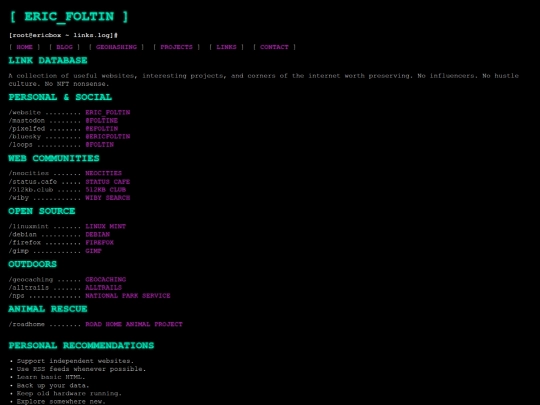Follow the @FOLTIN loops link
Screen dimensions: 540x405
pos(100,145)
